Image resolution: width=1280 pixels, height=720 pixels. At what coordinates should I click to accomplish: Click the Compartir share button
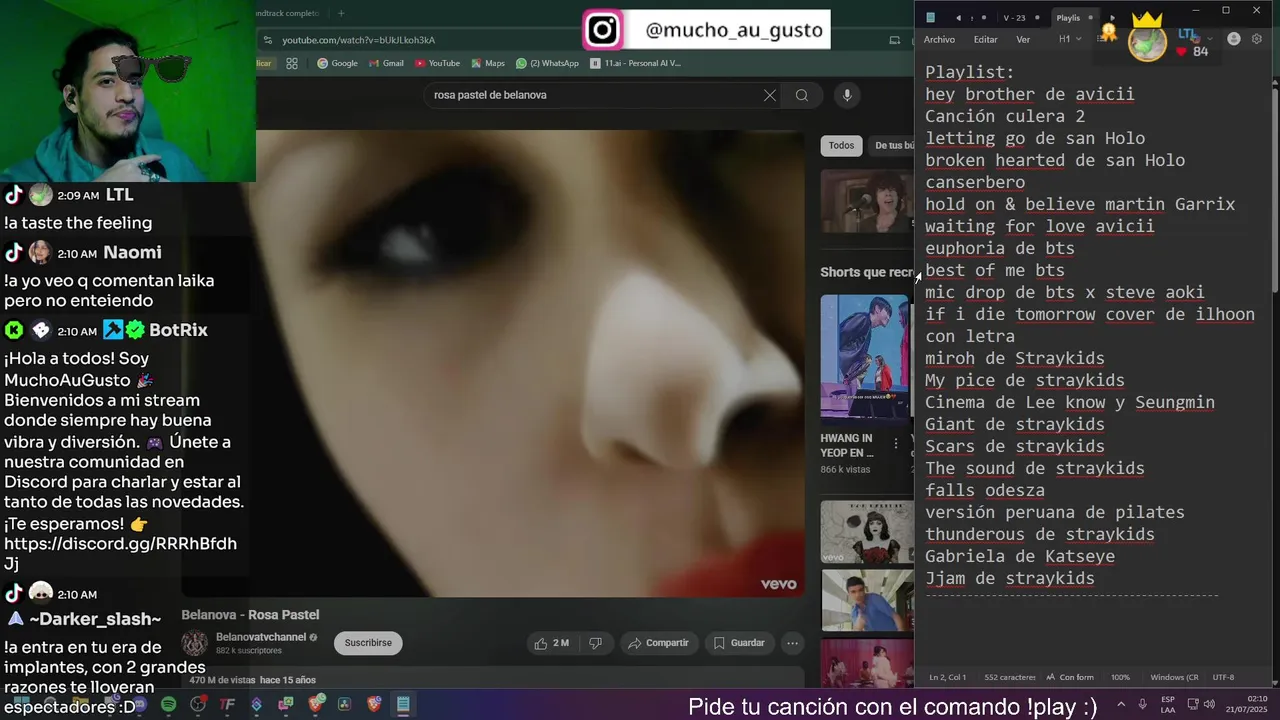click(x=658, y=643)
